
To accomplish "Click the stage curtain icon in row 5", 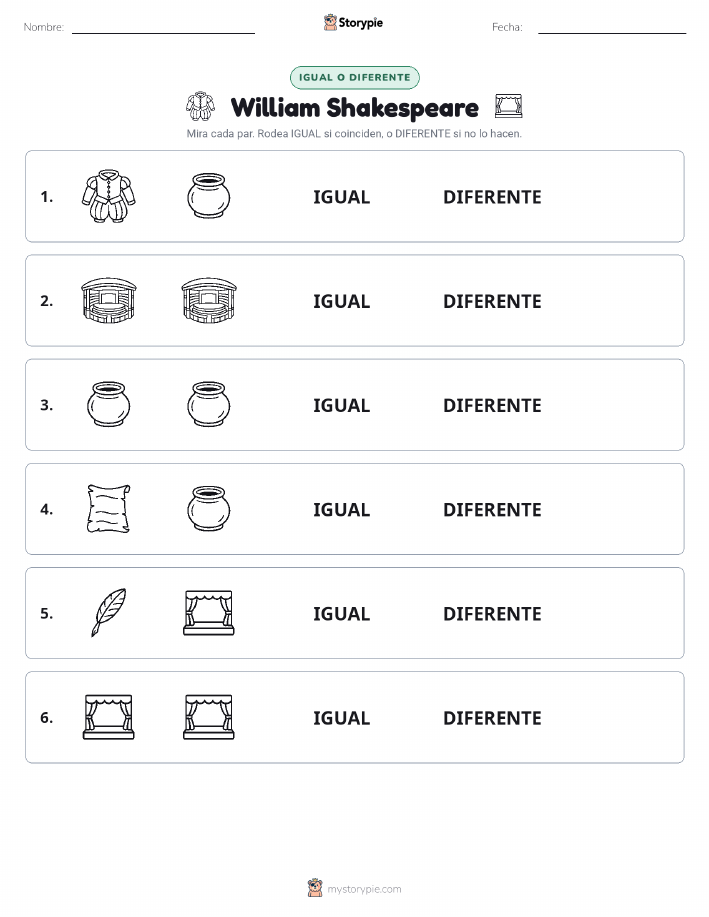I will pos(209,613).
